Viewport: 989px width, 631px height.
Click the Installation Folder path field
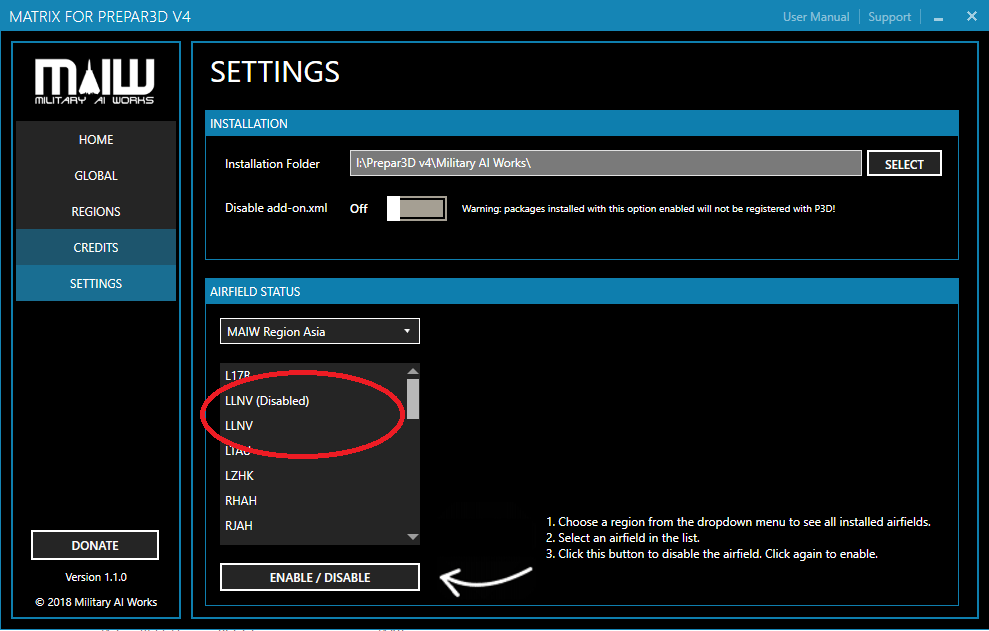pos(605,163)
